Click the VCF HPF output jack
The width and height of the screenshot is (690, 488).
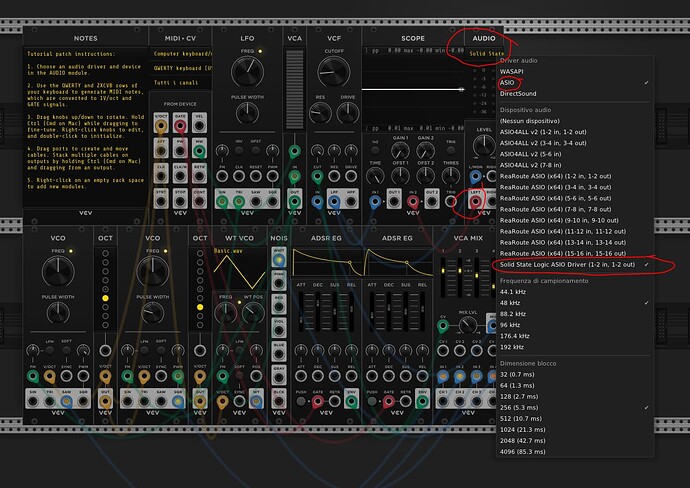(x=351, y=202)
